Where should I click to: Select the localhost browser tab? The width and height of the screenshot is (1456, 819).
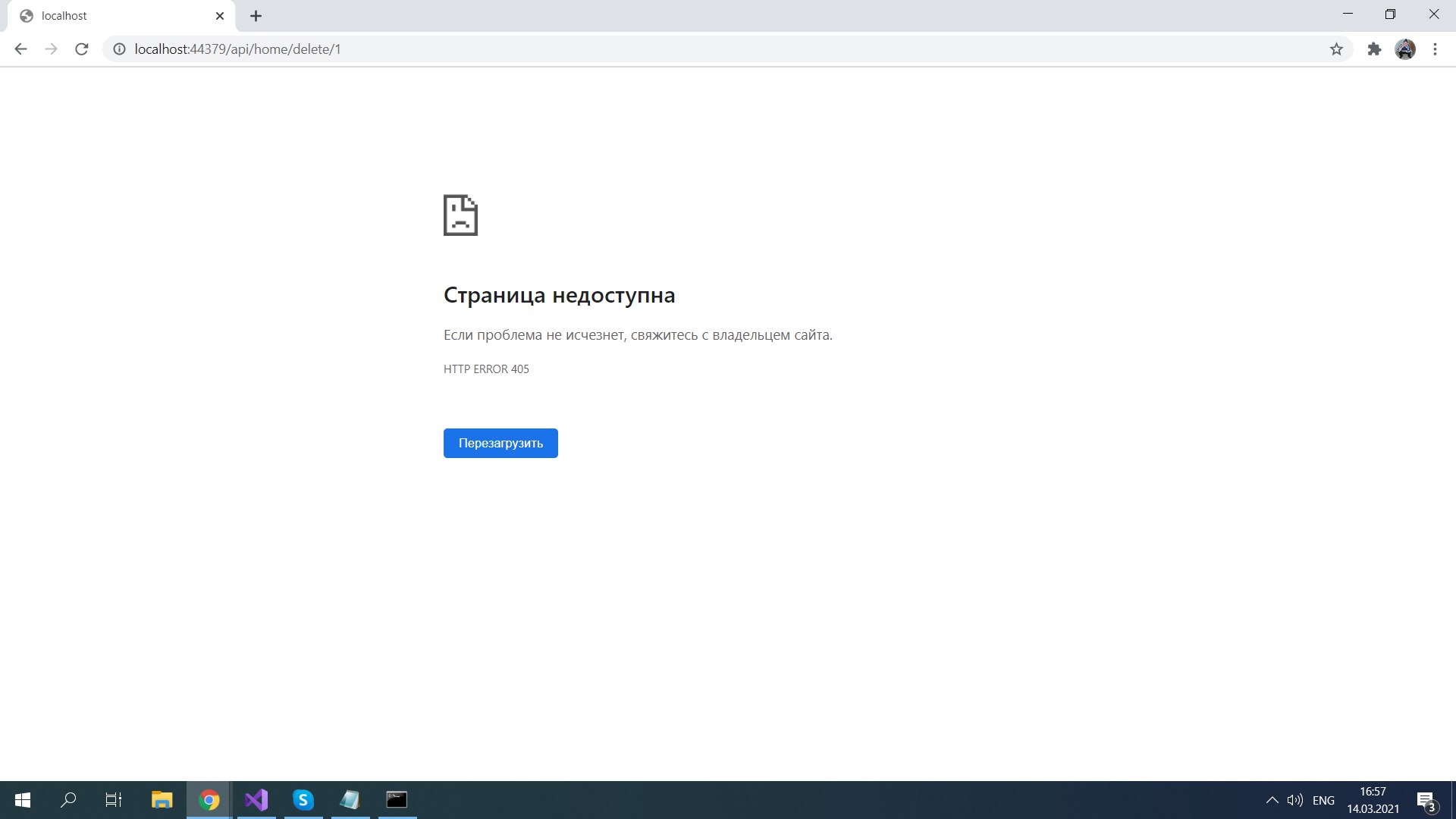[x=121, y=16]
